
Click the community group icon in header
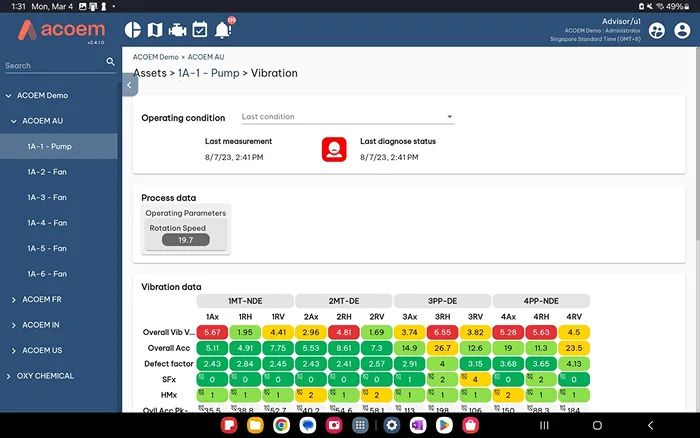point(657,30)
